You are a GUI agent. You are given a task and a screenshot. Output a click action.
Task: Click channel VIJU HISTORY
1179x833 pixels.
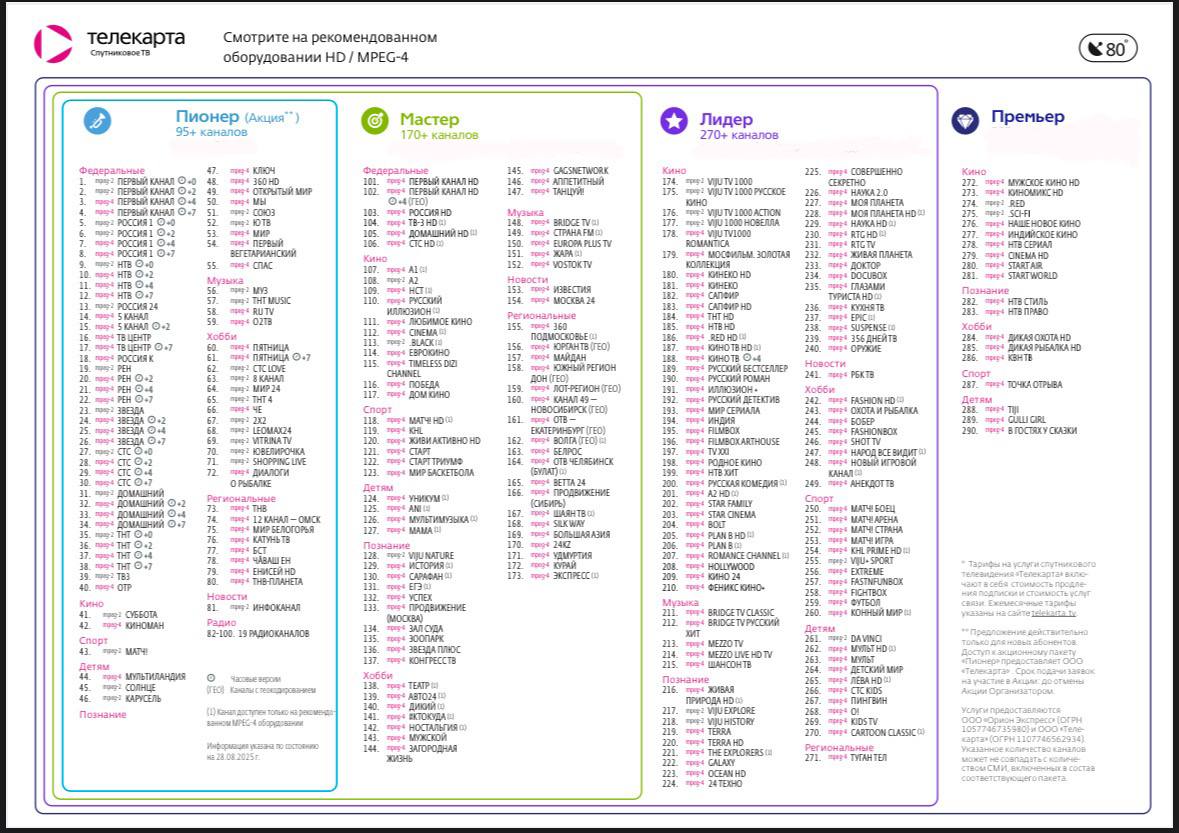point(731,722)
